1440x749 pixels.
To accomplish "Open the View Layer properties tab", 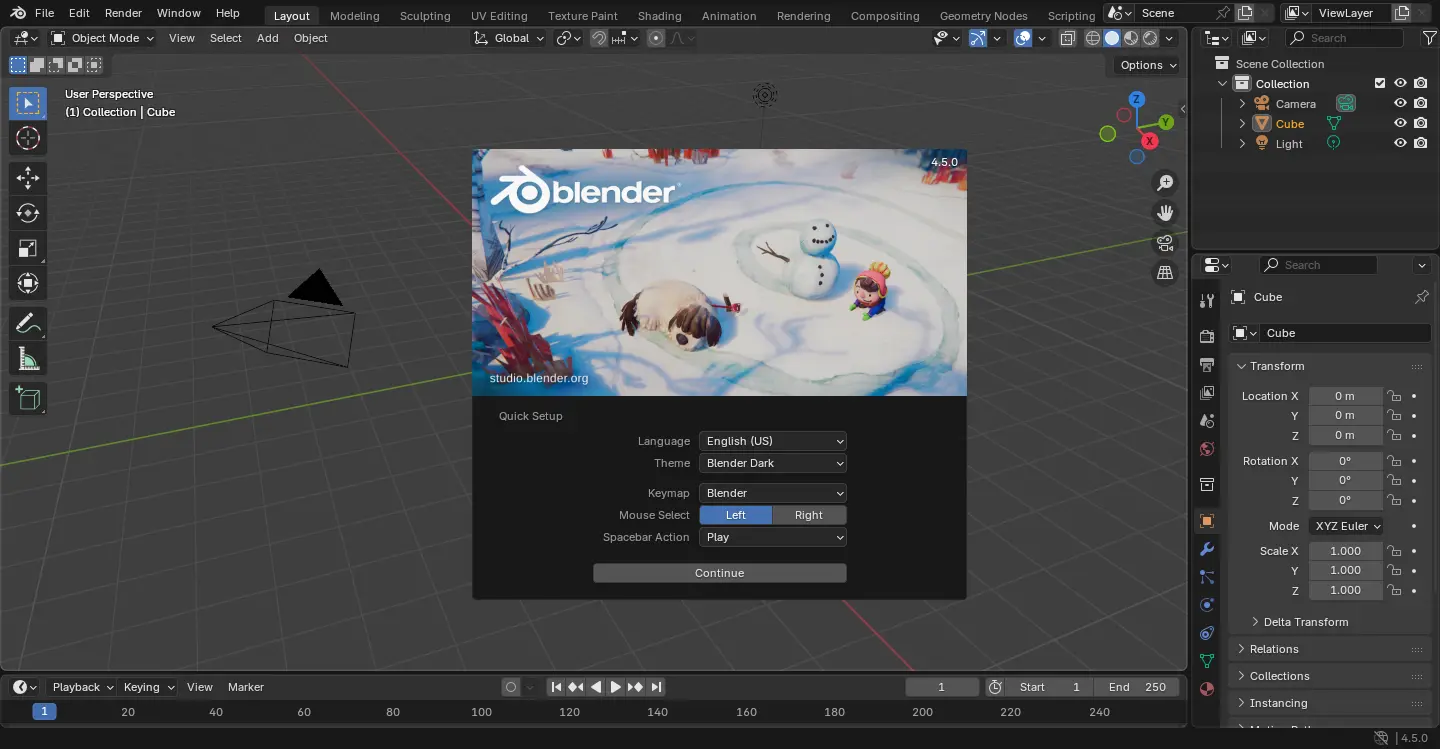I will tap(1207, 393).
